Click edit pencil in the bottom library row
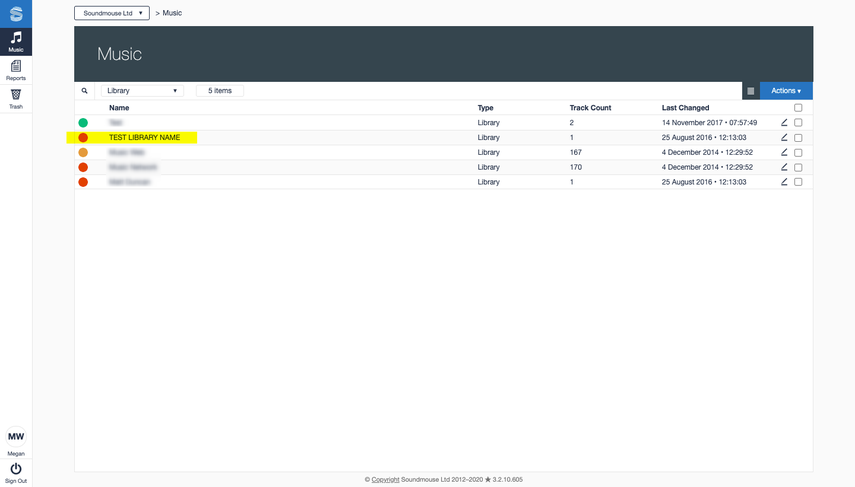855x487 pixels. (x=784, y=182)
